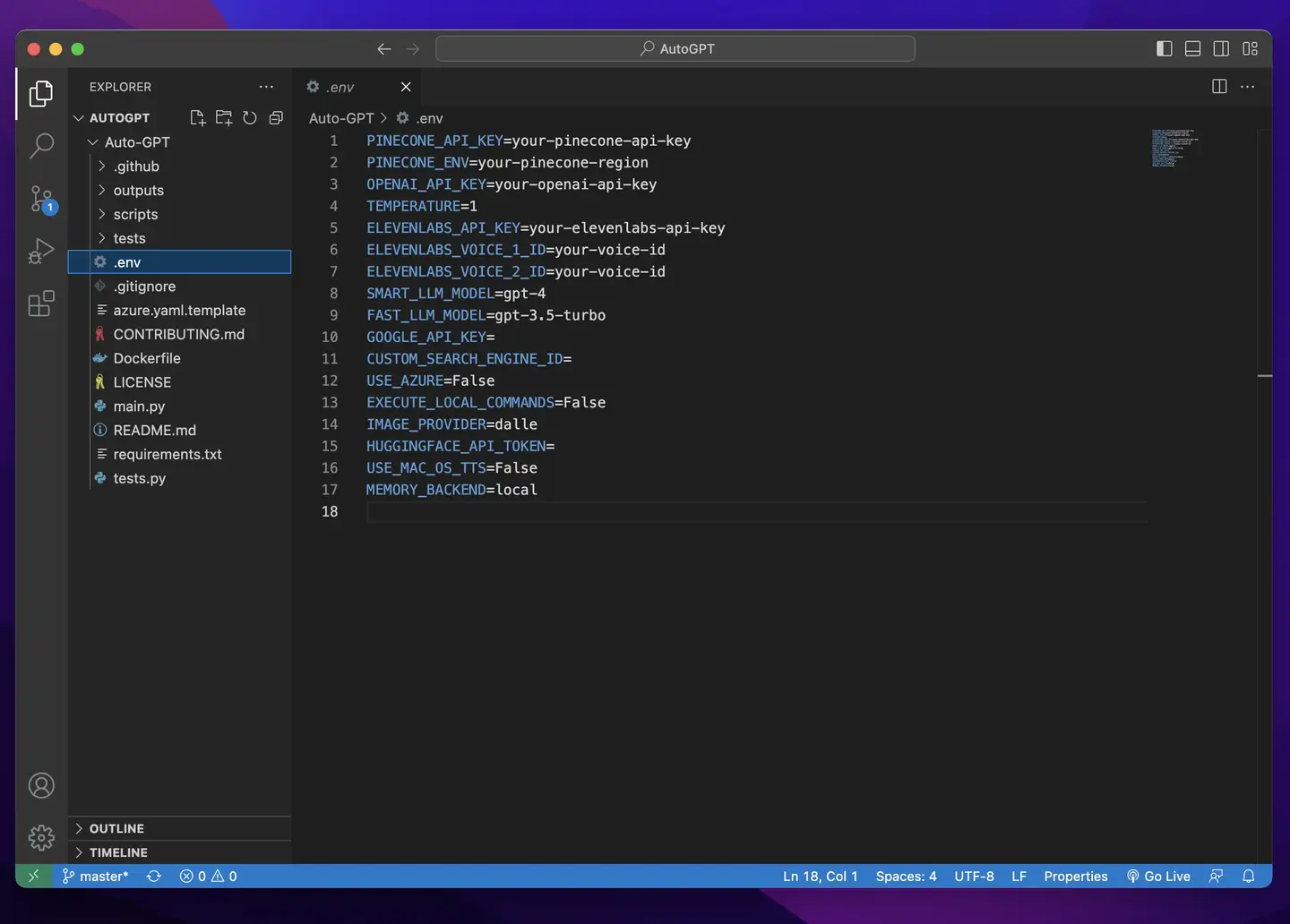Open the Accounts menu icon

(41, 785)
